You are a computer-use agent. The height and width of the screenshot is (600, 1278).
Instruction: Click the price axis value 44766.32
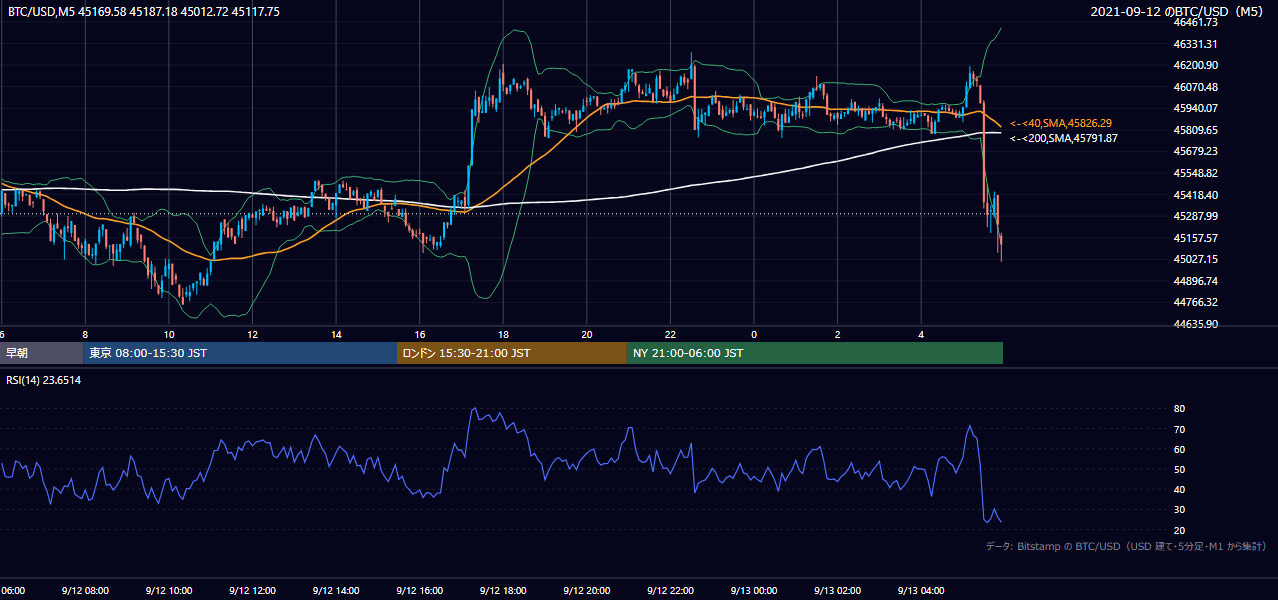1195,302
